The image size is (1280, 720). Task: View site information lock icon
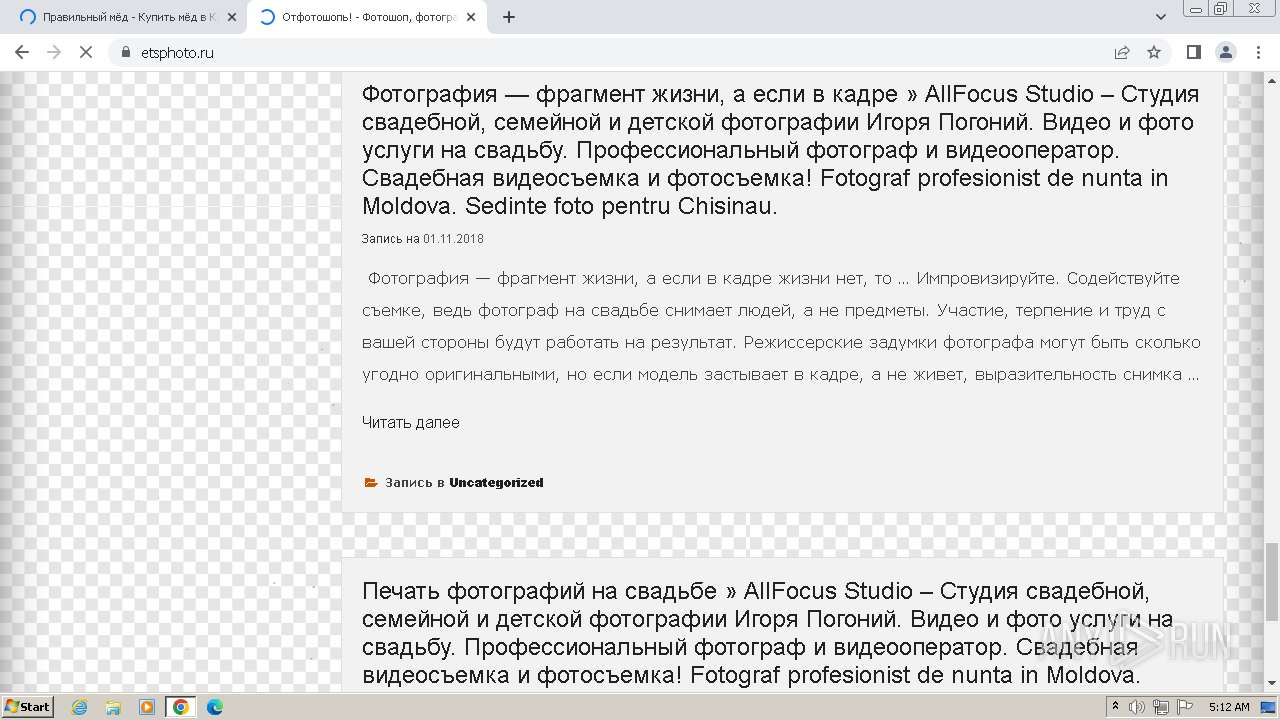coord(125,53)
